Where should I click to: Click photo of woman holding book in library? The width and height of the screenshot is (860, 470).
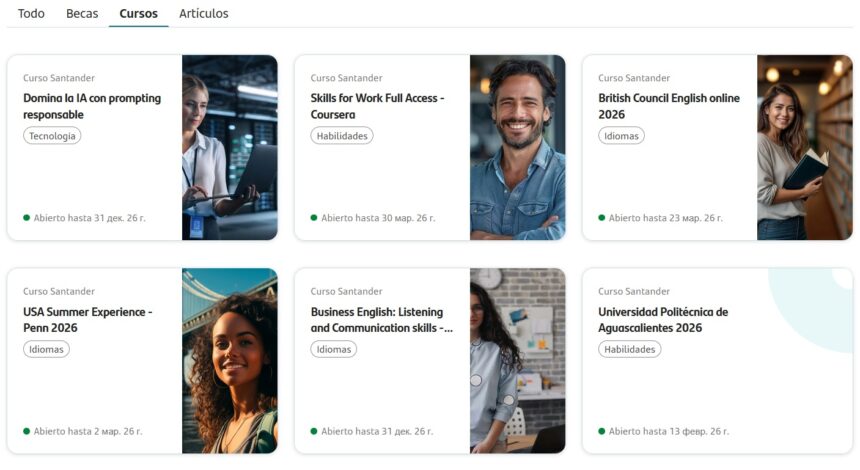point(805,147)
